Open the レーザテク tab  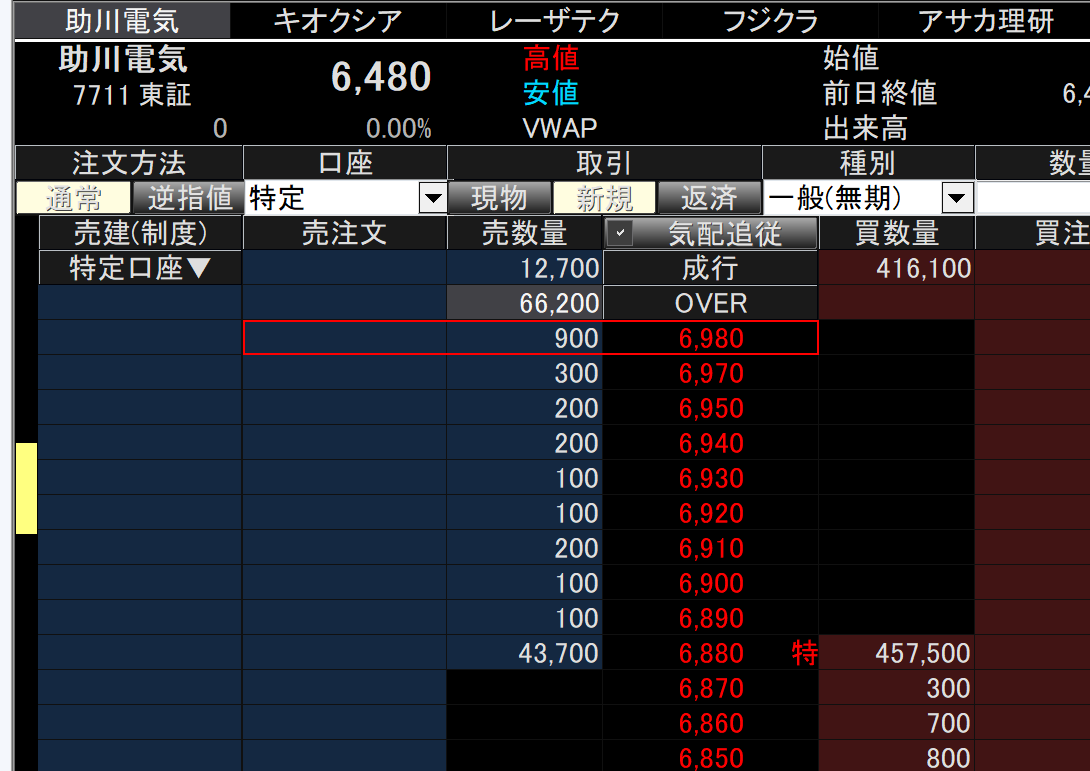coord(554,21)
